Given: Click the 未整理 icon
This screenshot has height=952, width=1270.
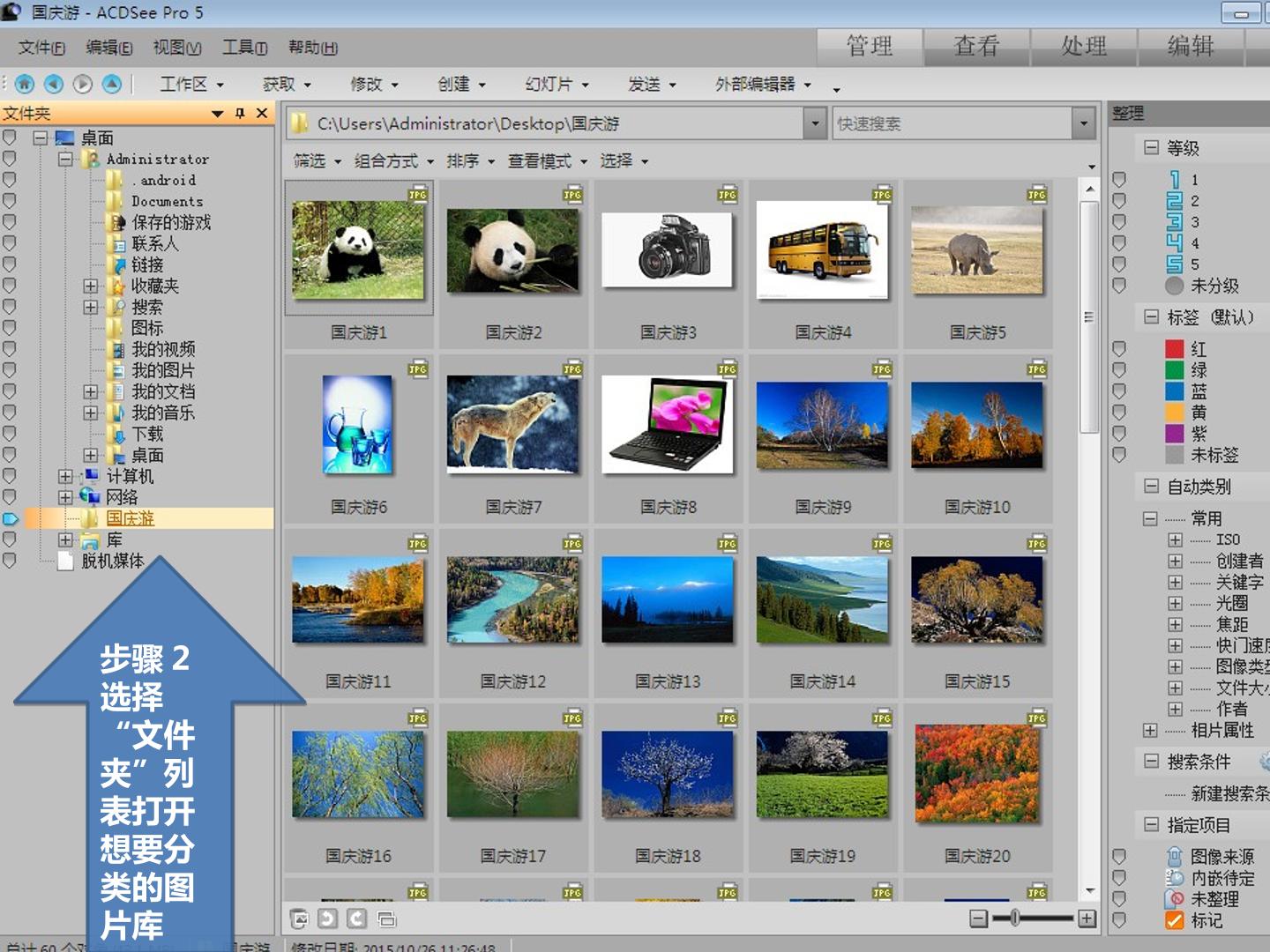Looking at the screenshot, I should 1175,899.
